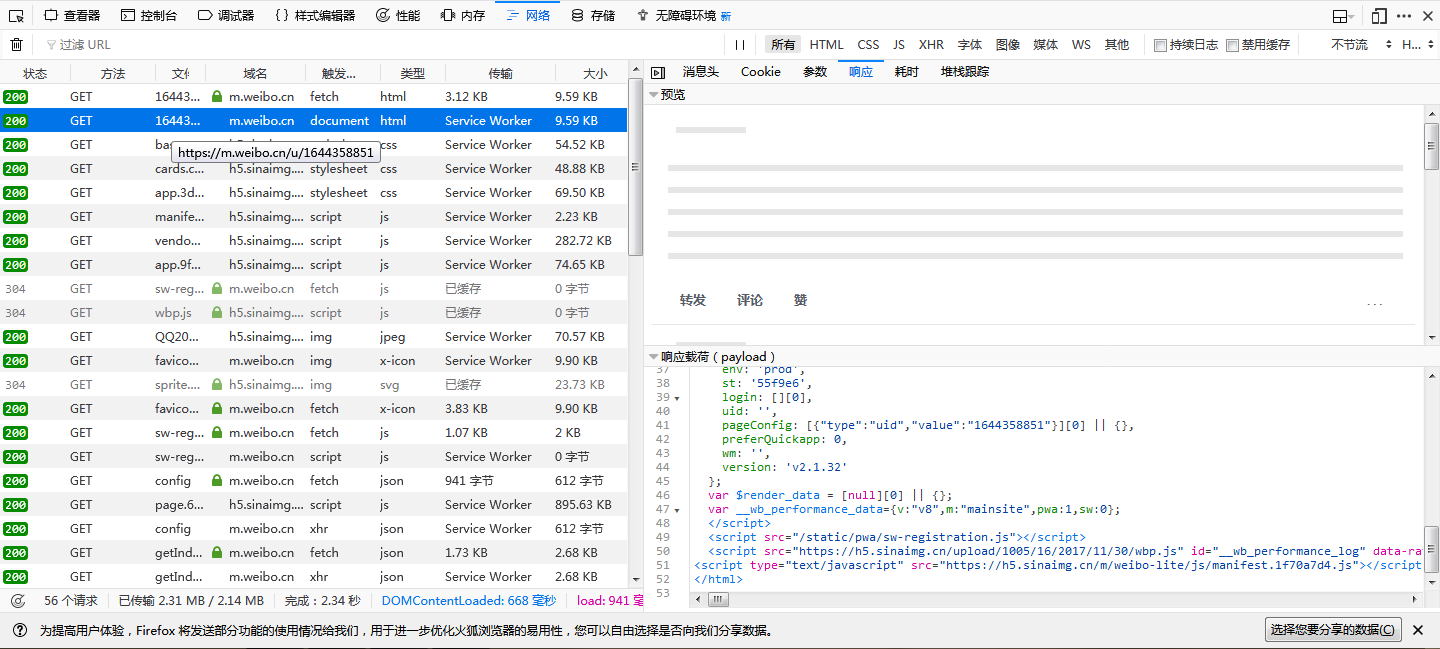Sort requests by 域名 column header
Viewport: 1440px width, 649px height.
pyautogui.click(x=255, y=74)
